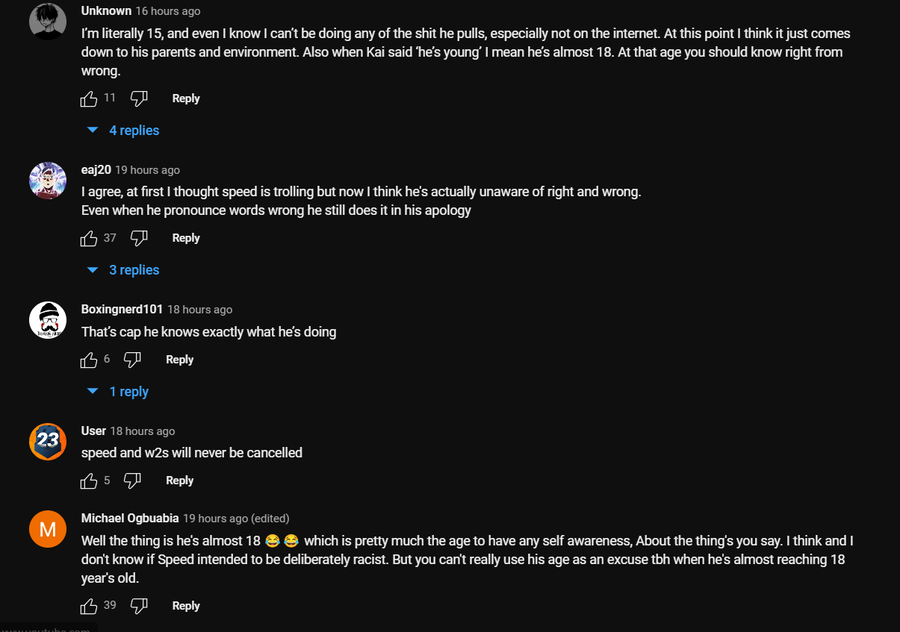
Task: Dislike Michael Ogbuabia's comment
Action: [139, 605]
